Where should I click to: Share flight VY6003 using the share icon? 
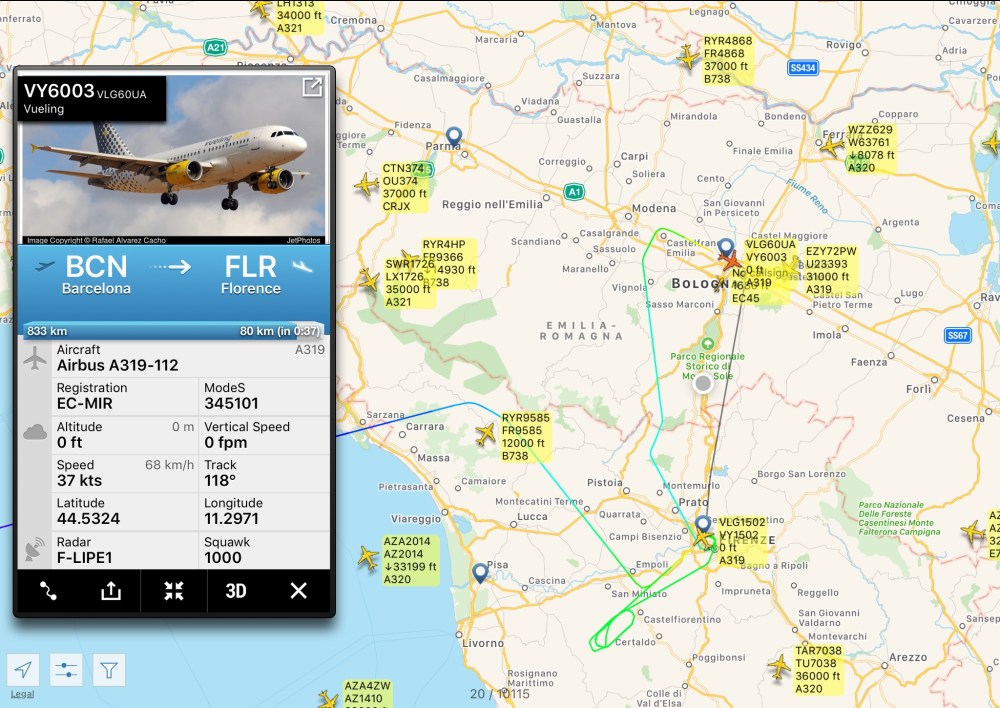pyautogui.click(x=110, y=591)
